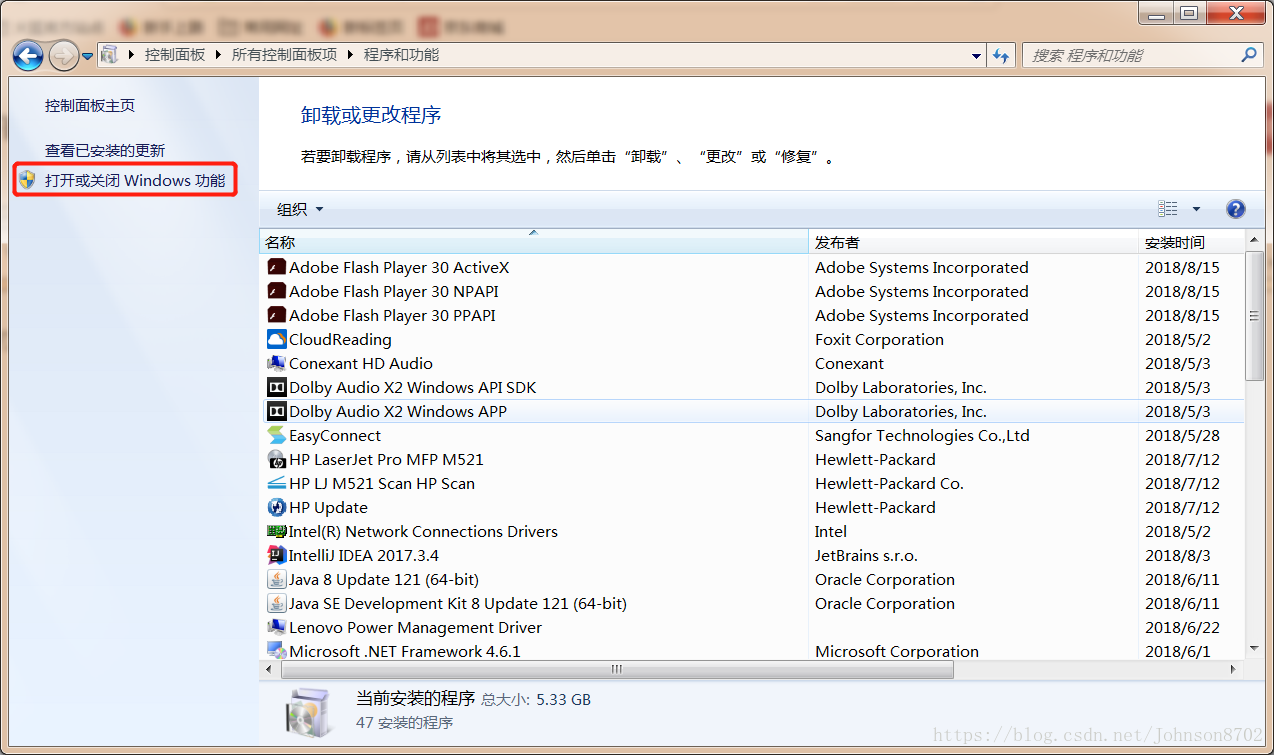
Task: Click the horizontal scrollbar left arrow
Action: 270,669
